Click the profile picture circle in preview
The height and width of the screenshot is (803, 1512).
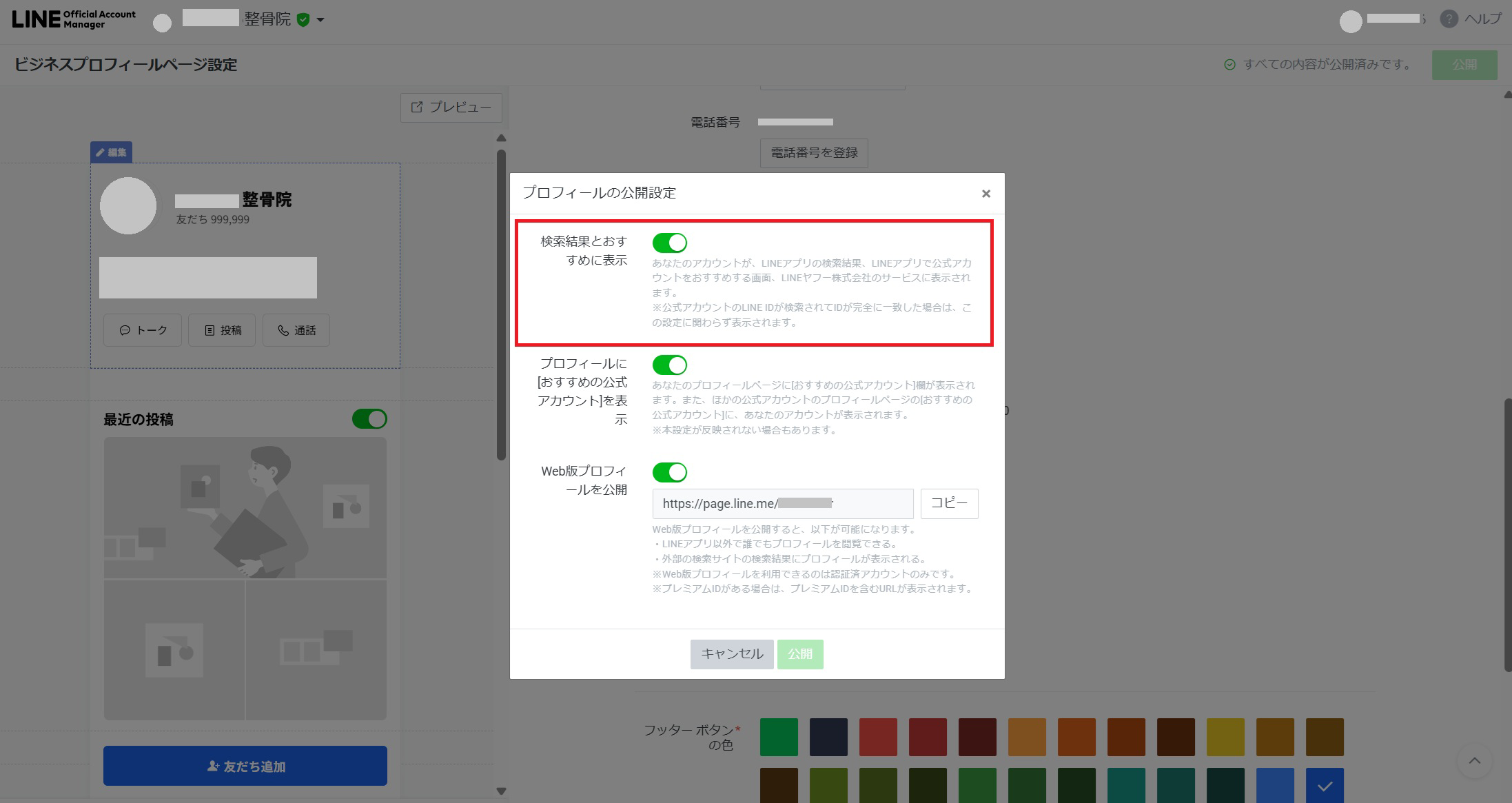128,205
